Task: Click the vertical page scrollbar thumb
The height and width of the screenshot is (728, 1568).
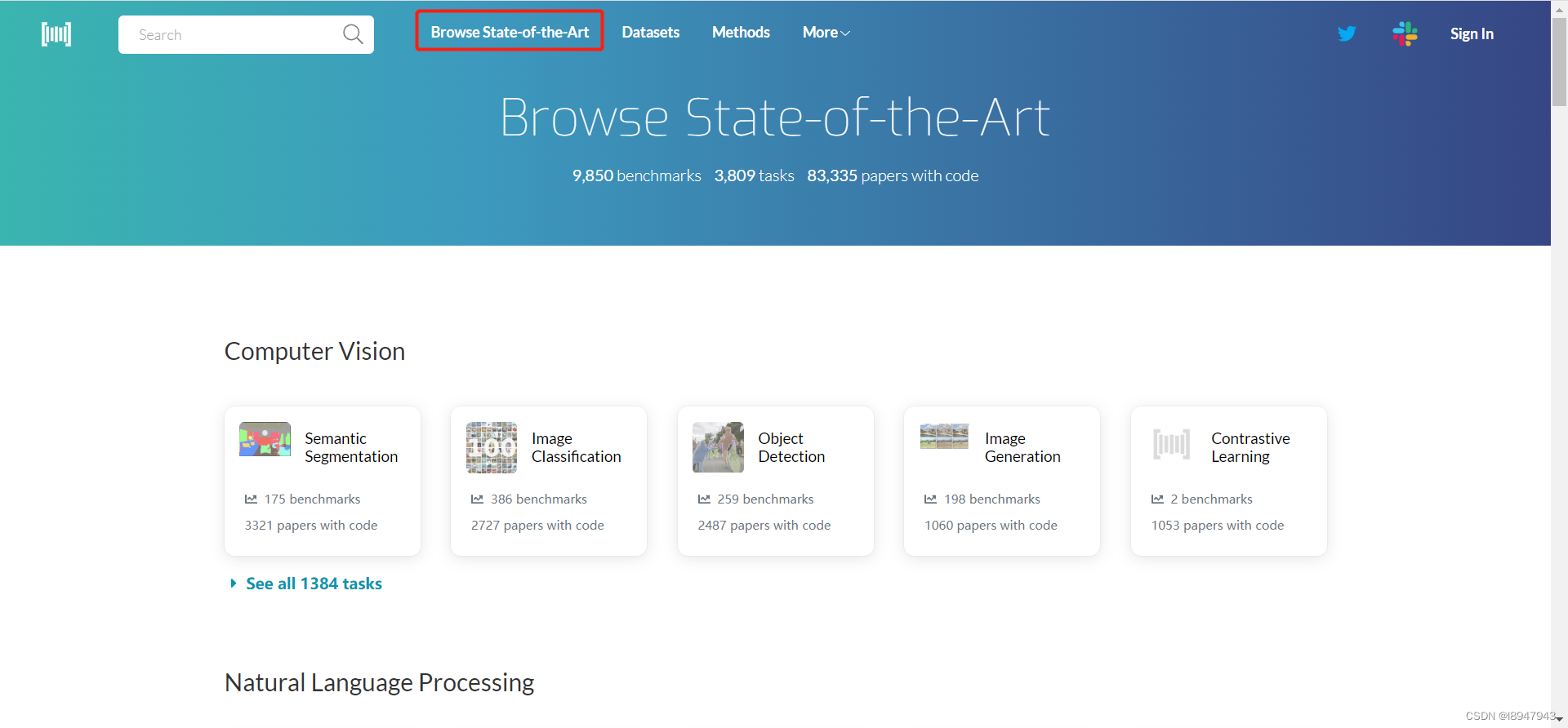Action: [1559, 62]
